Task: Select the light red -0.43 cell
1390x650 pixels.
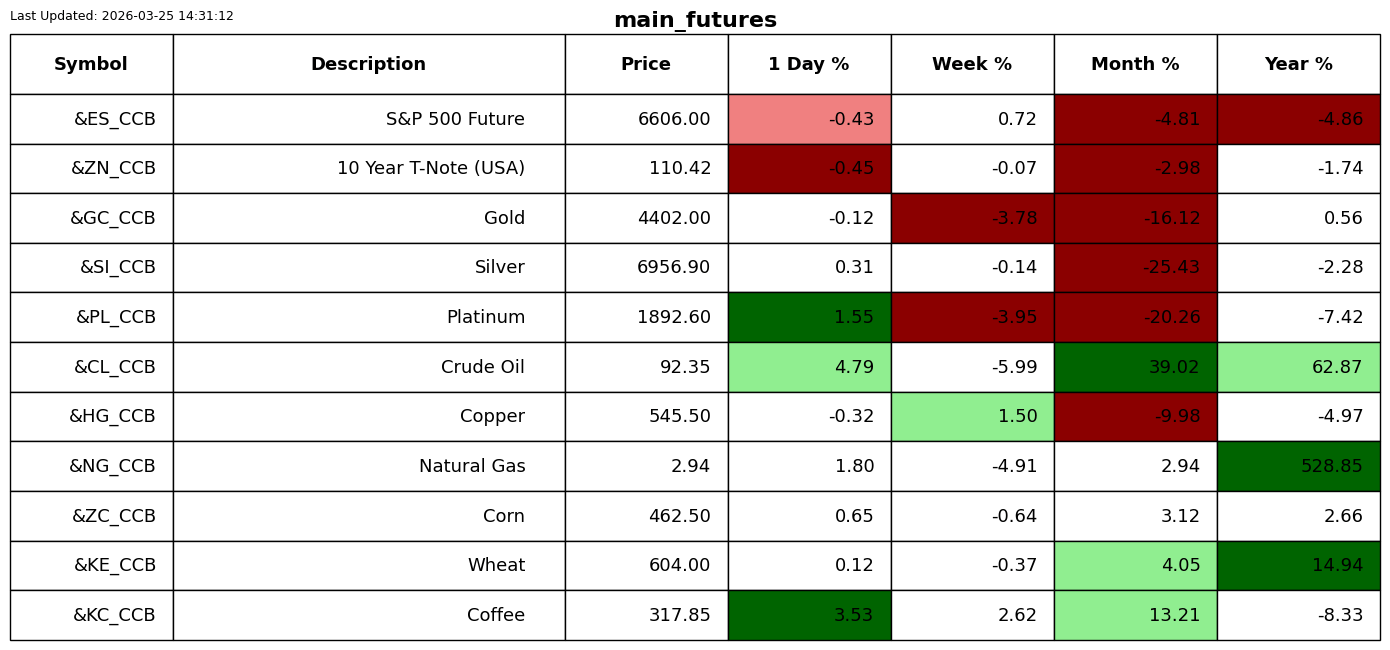Action: (809, 120)
